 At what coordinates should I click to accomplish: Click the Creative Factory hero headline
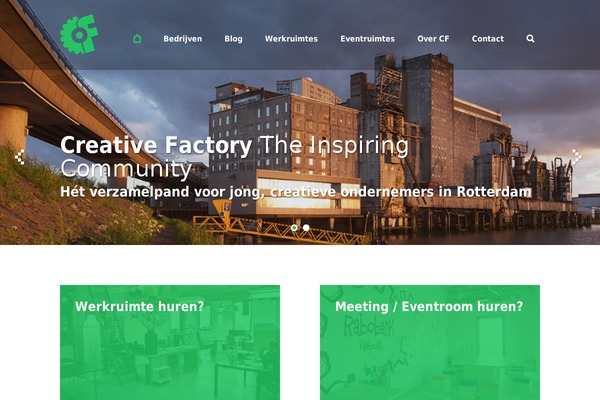[x=234, y=157]
